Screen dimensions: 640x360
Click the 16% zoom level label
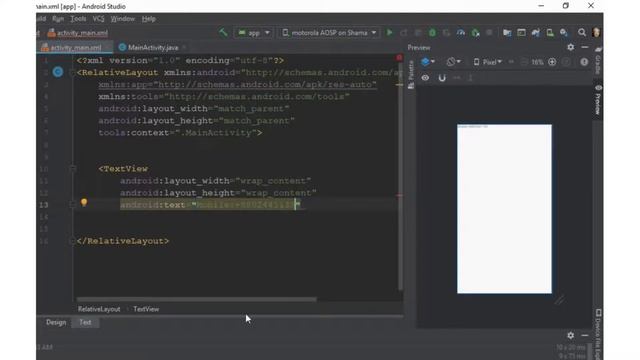[x=537, y=62]
